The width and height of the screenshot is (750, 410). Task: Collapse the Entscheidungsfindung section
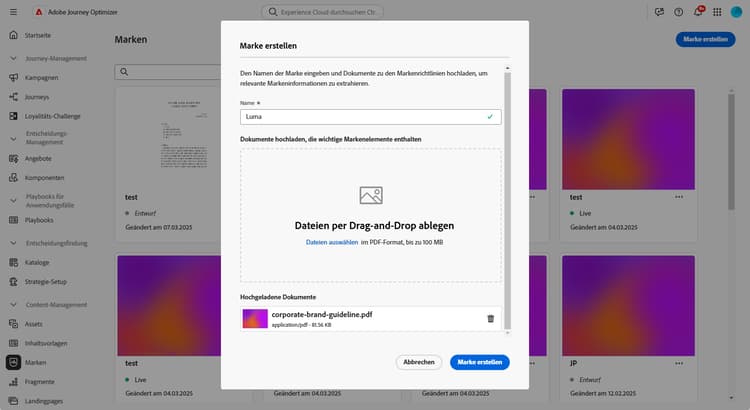coord(13,243)
